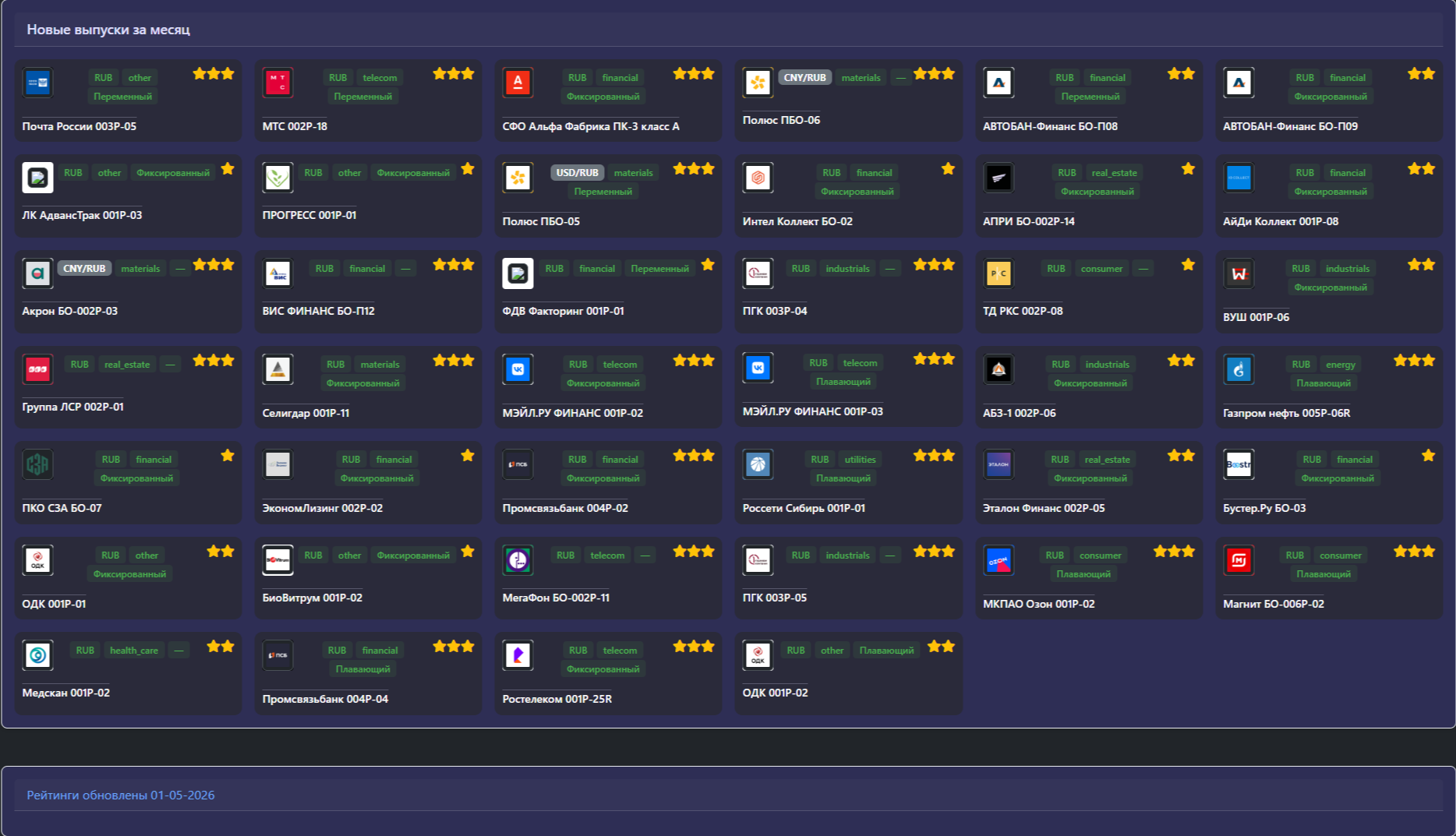This screenshot has height=836, width=1456.
Task: Click the health_care tag on Медскан 001P-02
Action: click(x=134, y=651)
